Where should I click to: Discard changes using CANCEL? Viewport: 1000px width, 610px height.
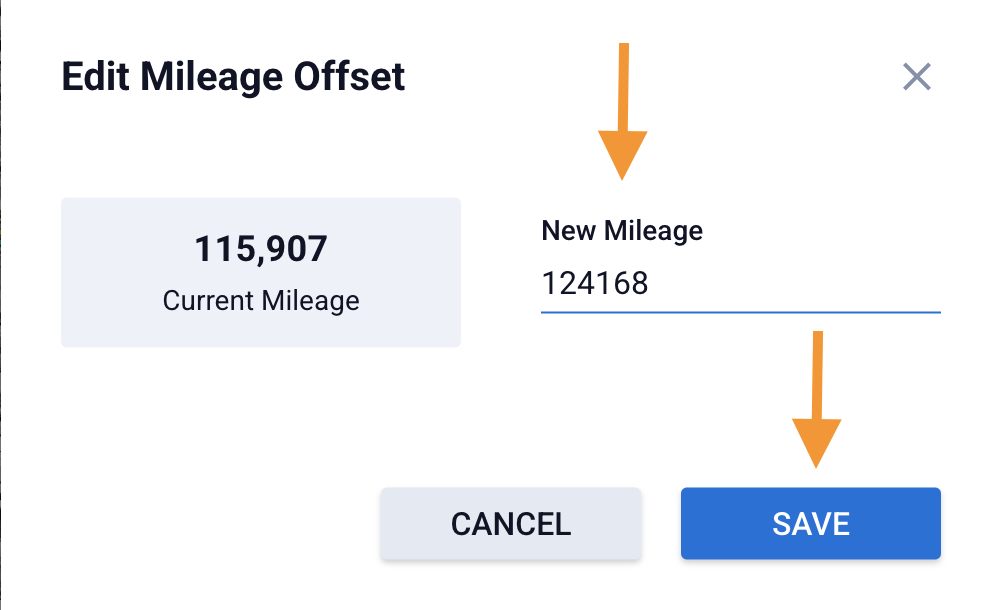tap(510, 523)
